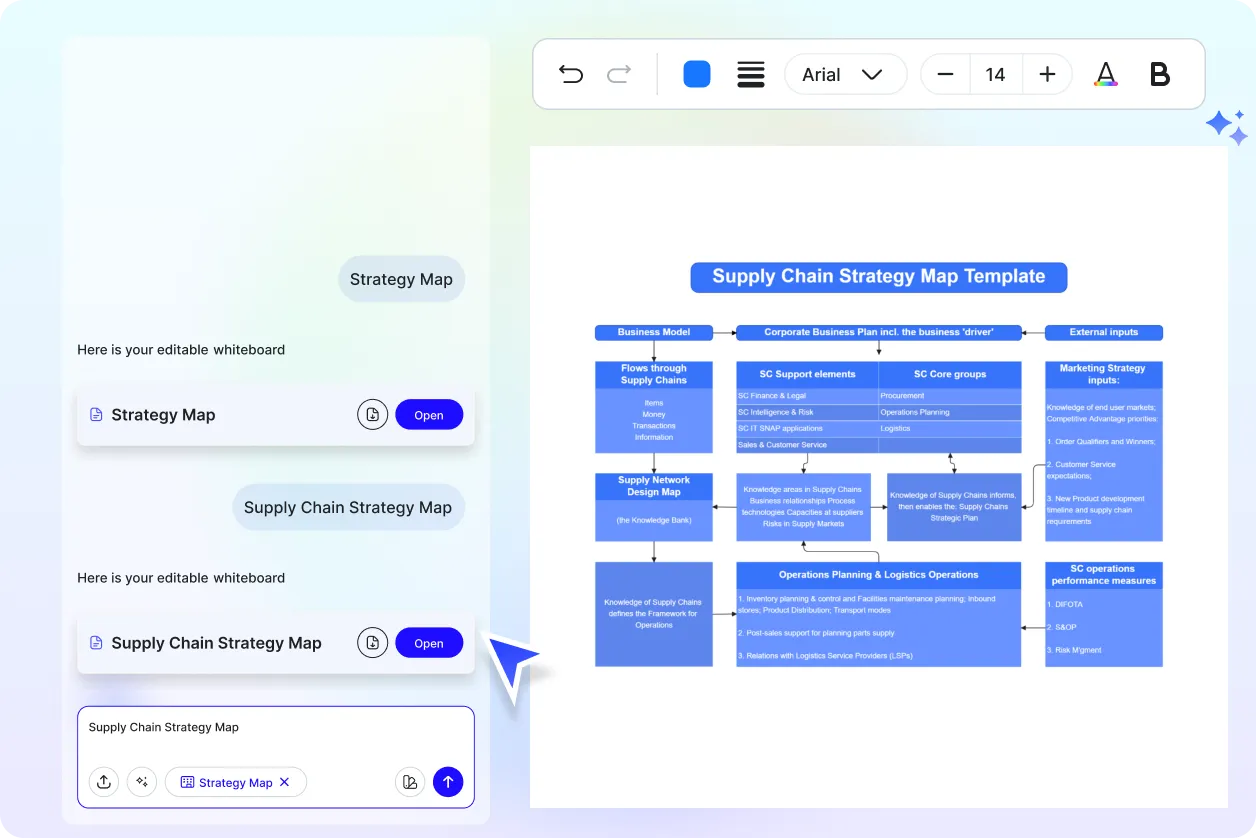This screenshot has height=838, width=1256.
Task: Select the External inputs box
Action: 1104,332
